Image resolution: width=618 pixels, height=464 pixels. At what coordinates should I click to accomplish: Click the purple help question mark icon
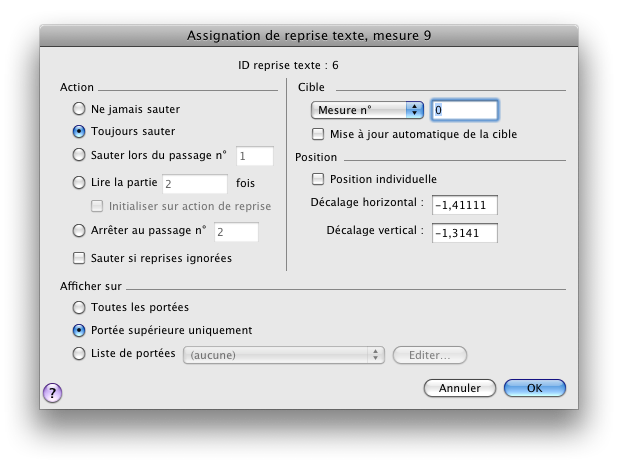click(54, 392)
